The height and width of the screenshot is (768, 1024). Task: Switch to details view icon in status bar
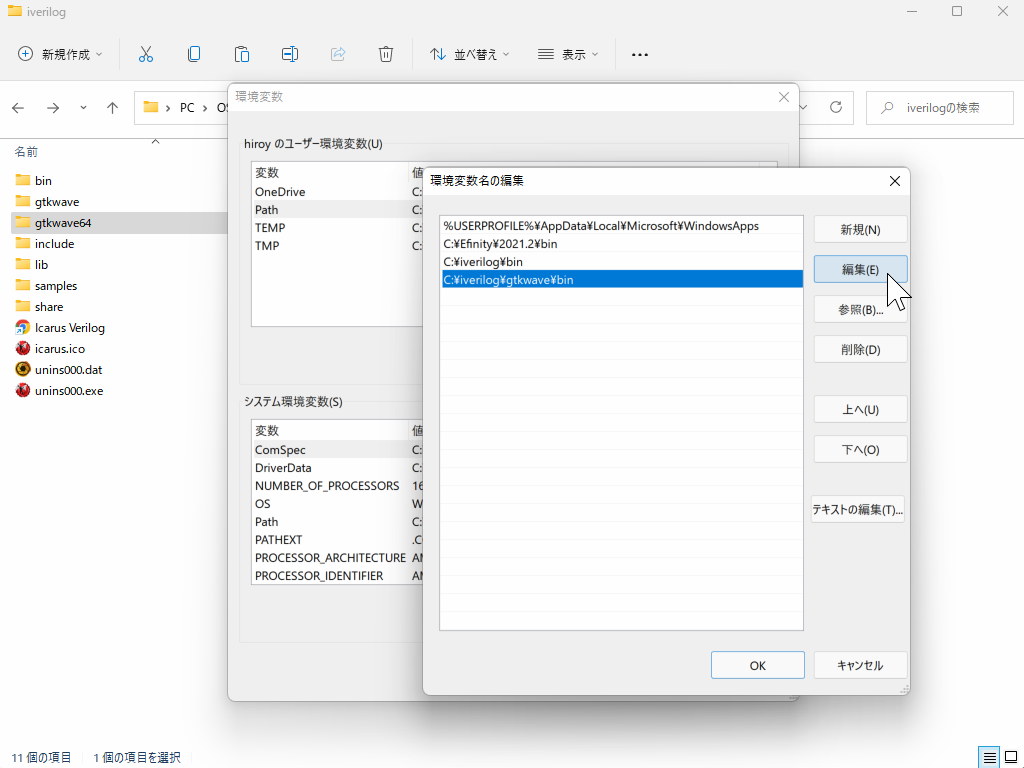[989, 758]
